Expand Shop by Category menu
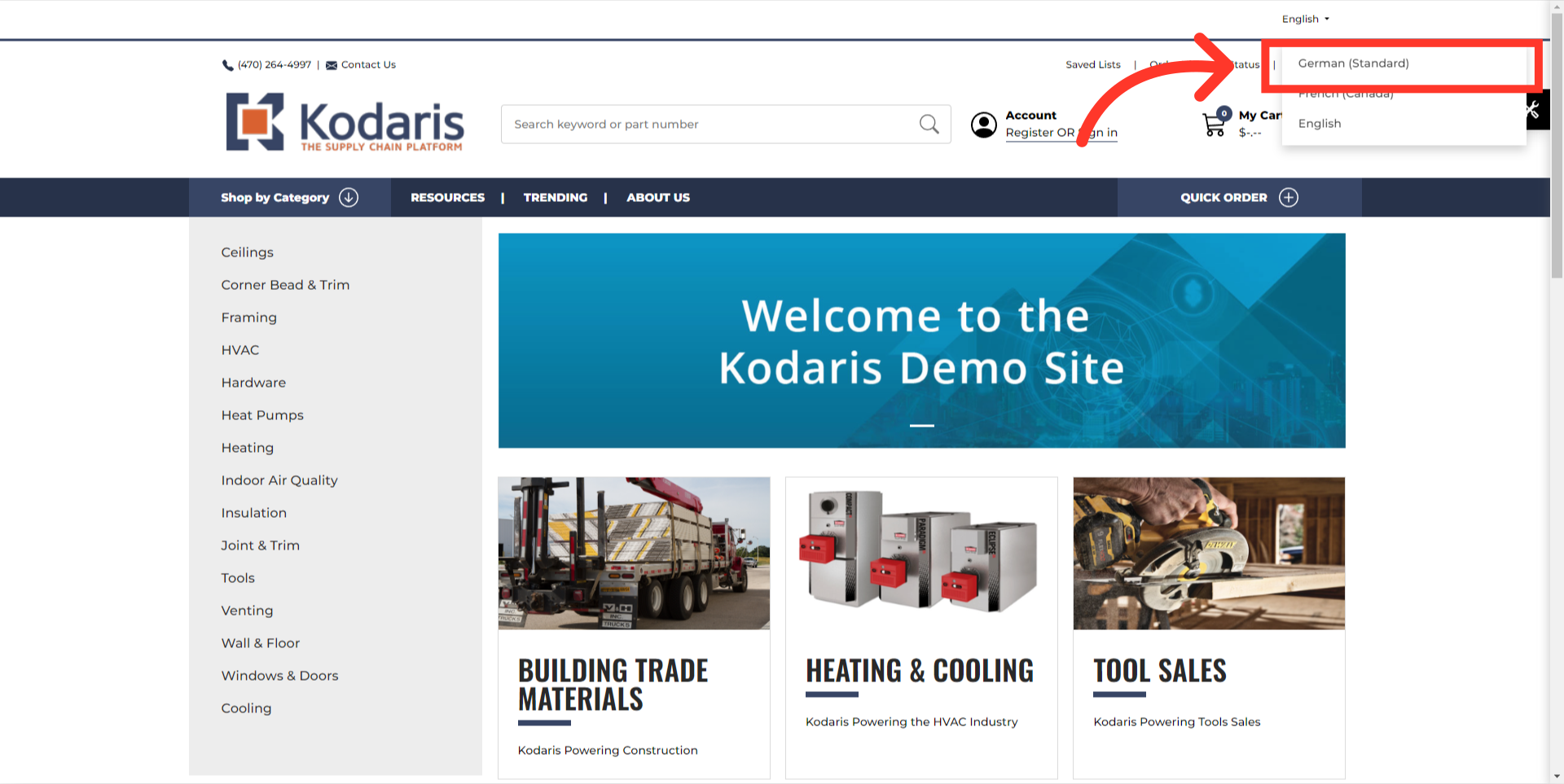Image resolution: width=1564 pixels, height=784 pixels. point(290,197)
